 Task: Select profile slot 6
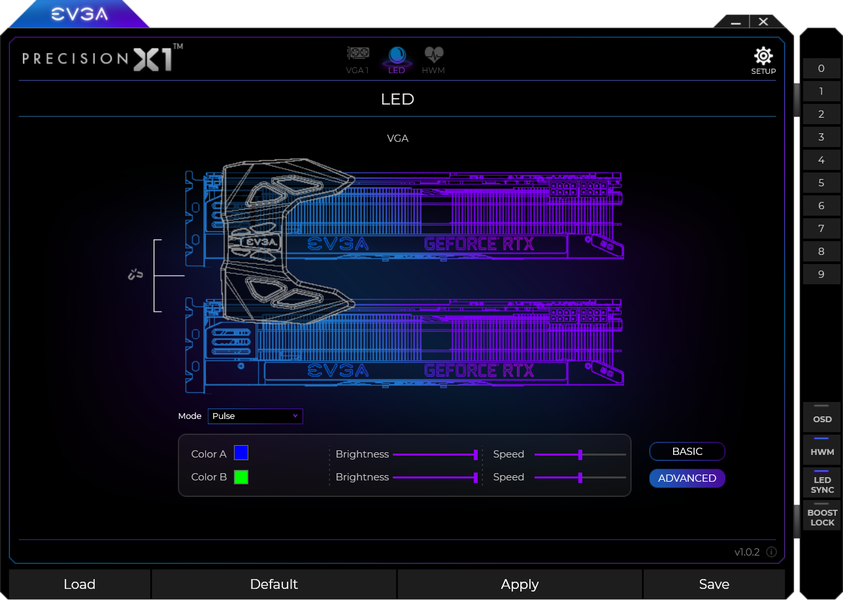pyautogui.click(x=821, y=205)
